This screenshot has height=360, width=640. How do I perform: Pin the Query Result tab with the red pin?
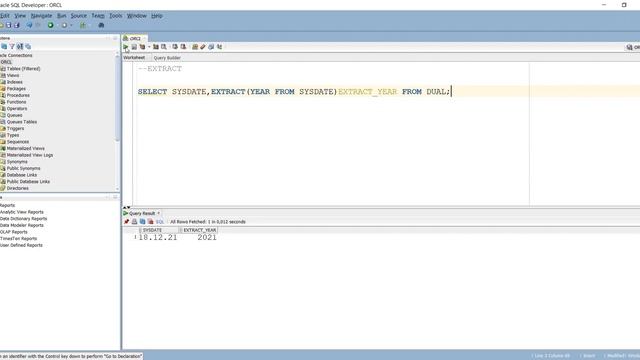pos(127,222)
